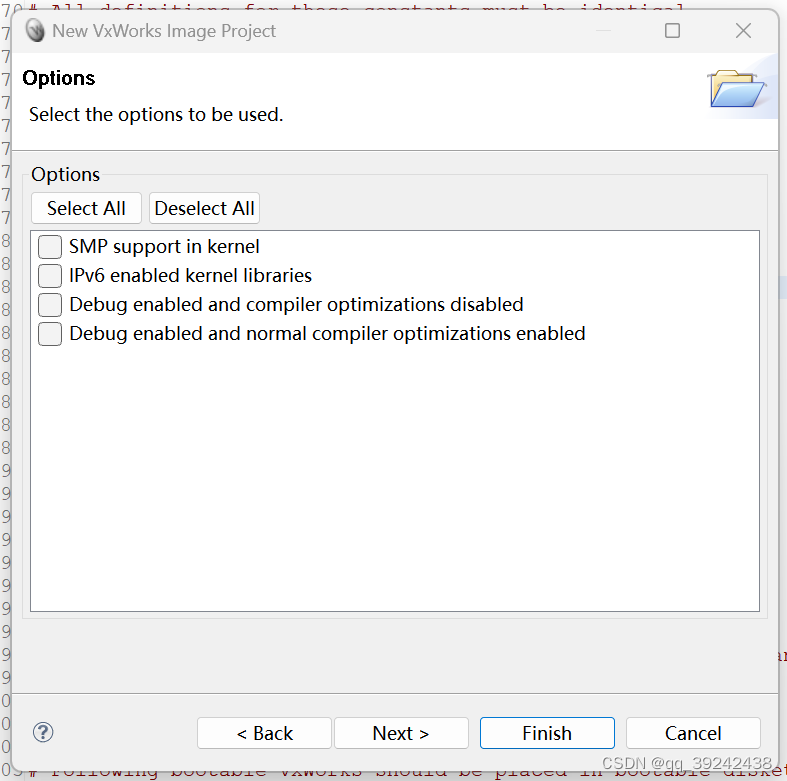Click the bold Options page heading
Screen dimensions: 787x781
pos(59,78)
